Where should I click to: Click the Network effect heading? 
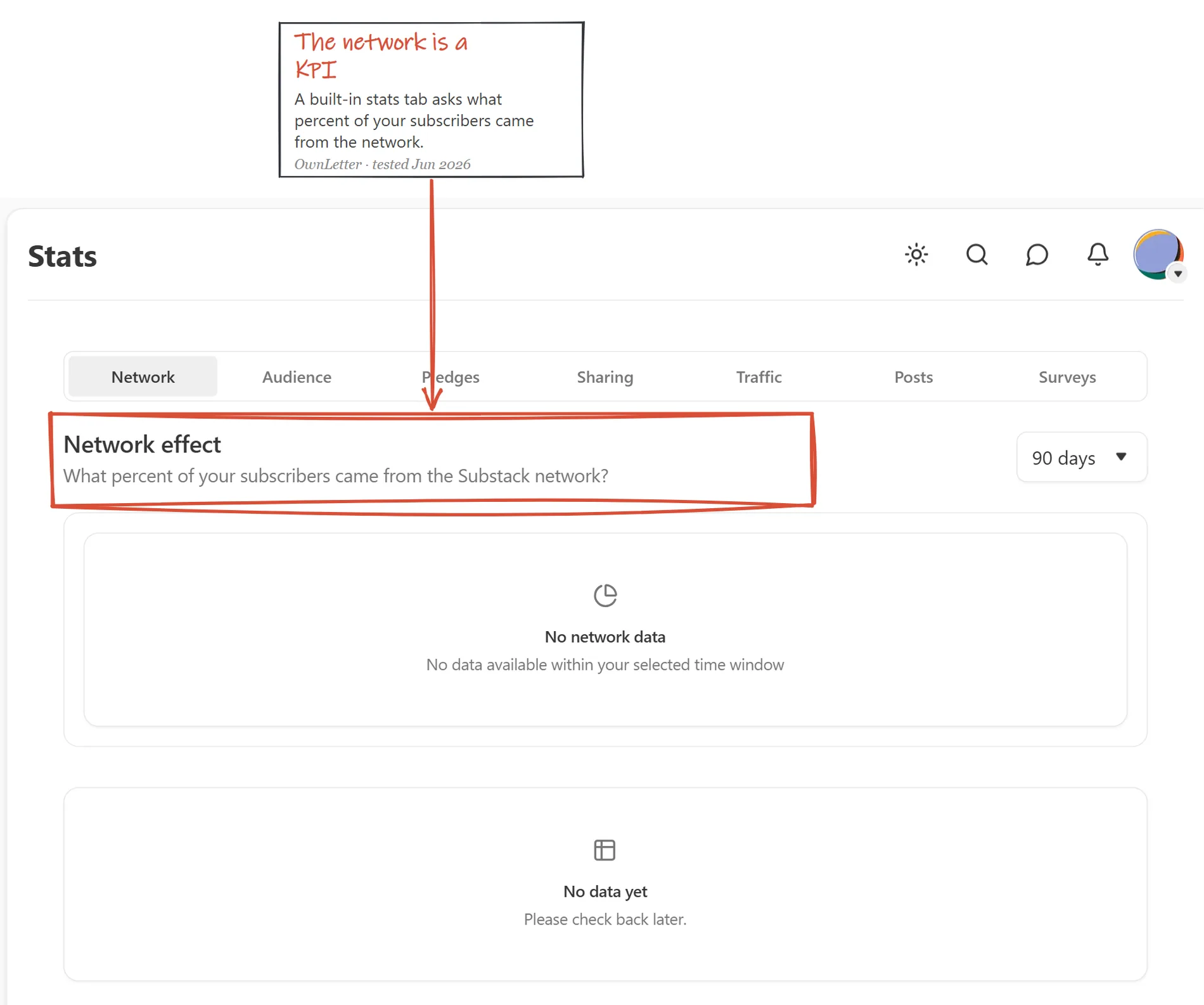click(142, 445)
